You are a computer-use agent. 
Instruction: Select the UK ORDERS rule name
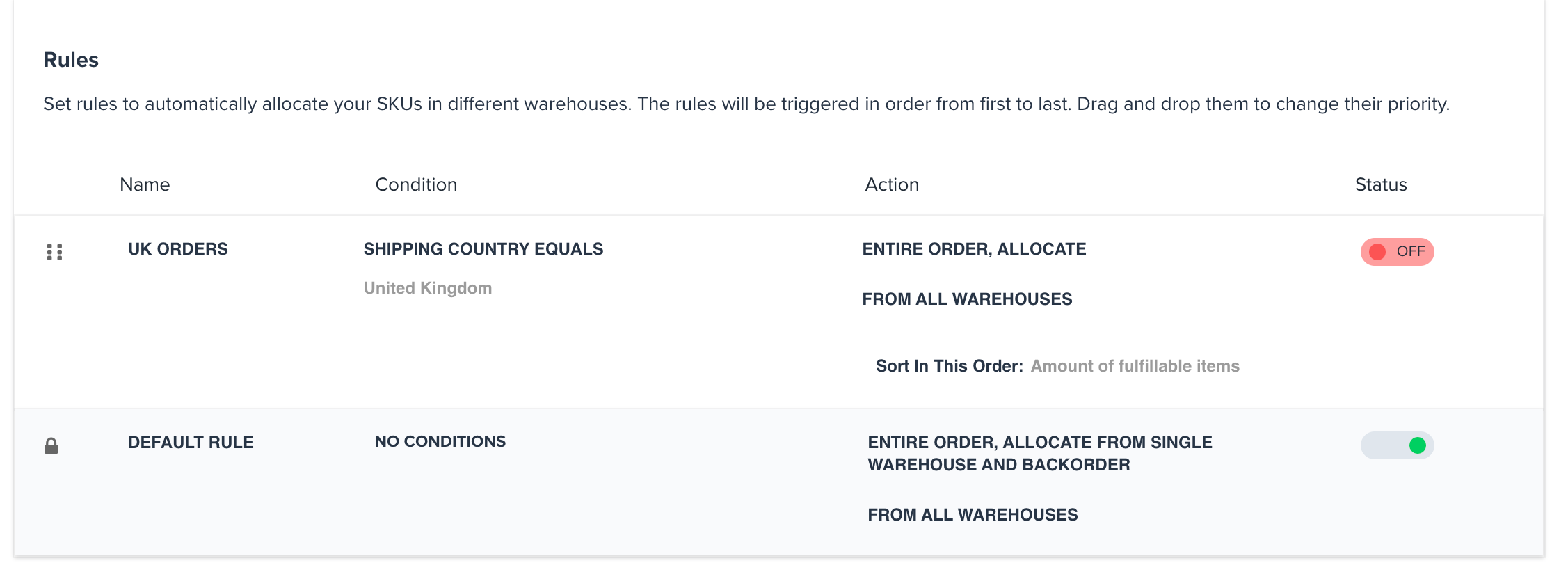[178, 249]
